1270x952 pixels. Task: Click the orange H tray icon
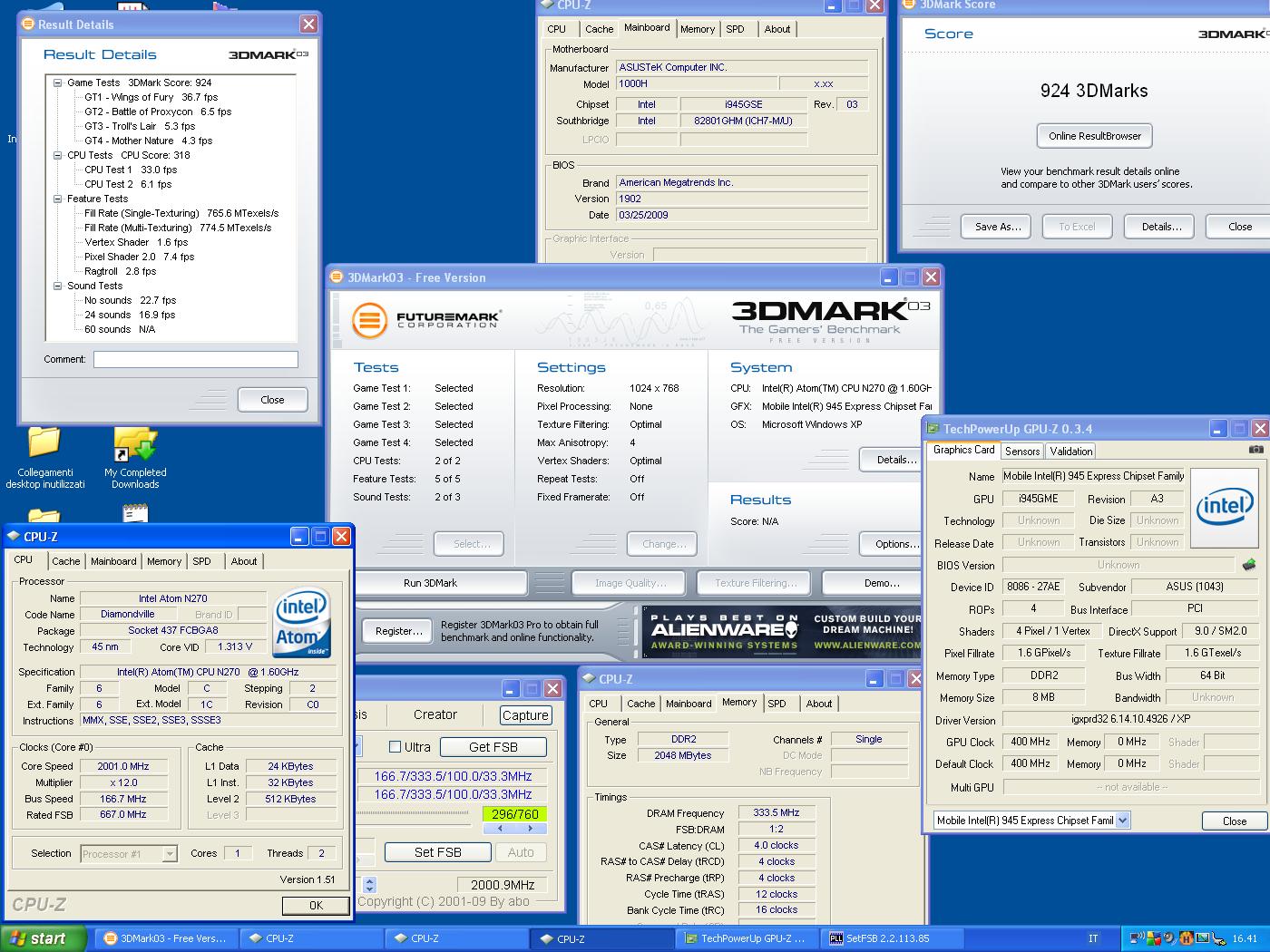coord(1187,938)
